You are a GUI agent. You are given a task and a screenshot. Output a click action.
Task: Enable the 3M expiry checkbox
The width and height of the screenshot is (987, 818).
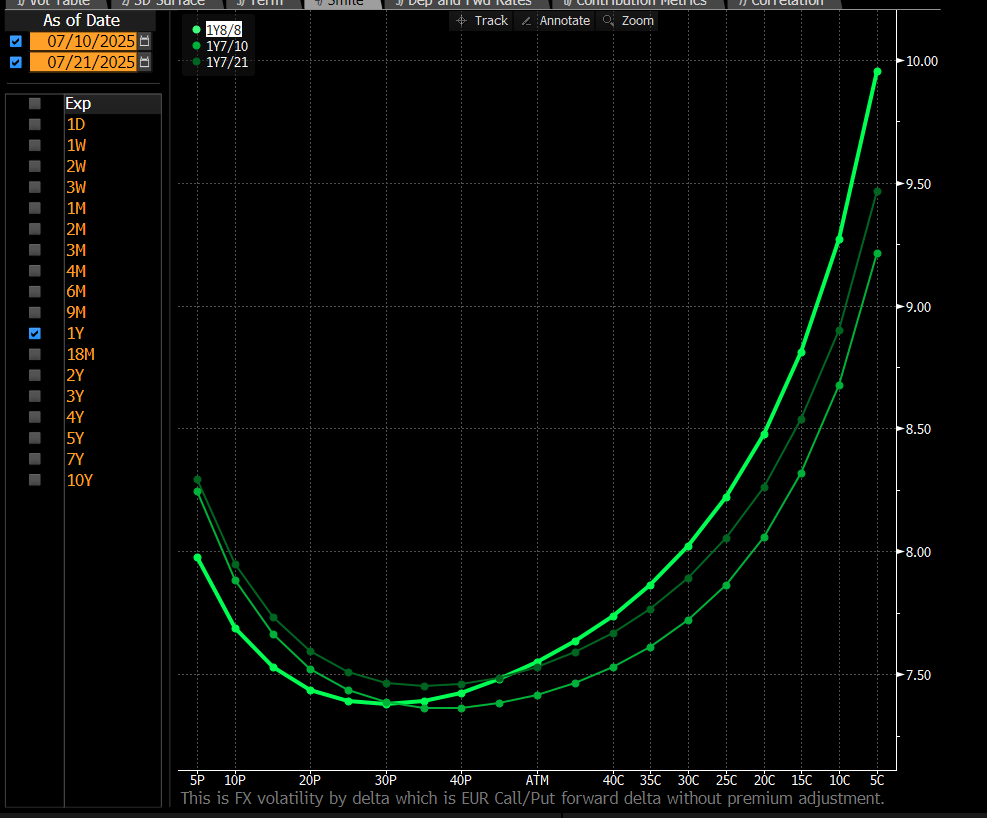pyautogui.click(x=35, y=250)
